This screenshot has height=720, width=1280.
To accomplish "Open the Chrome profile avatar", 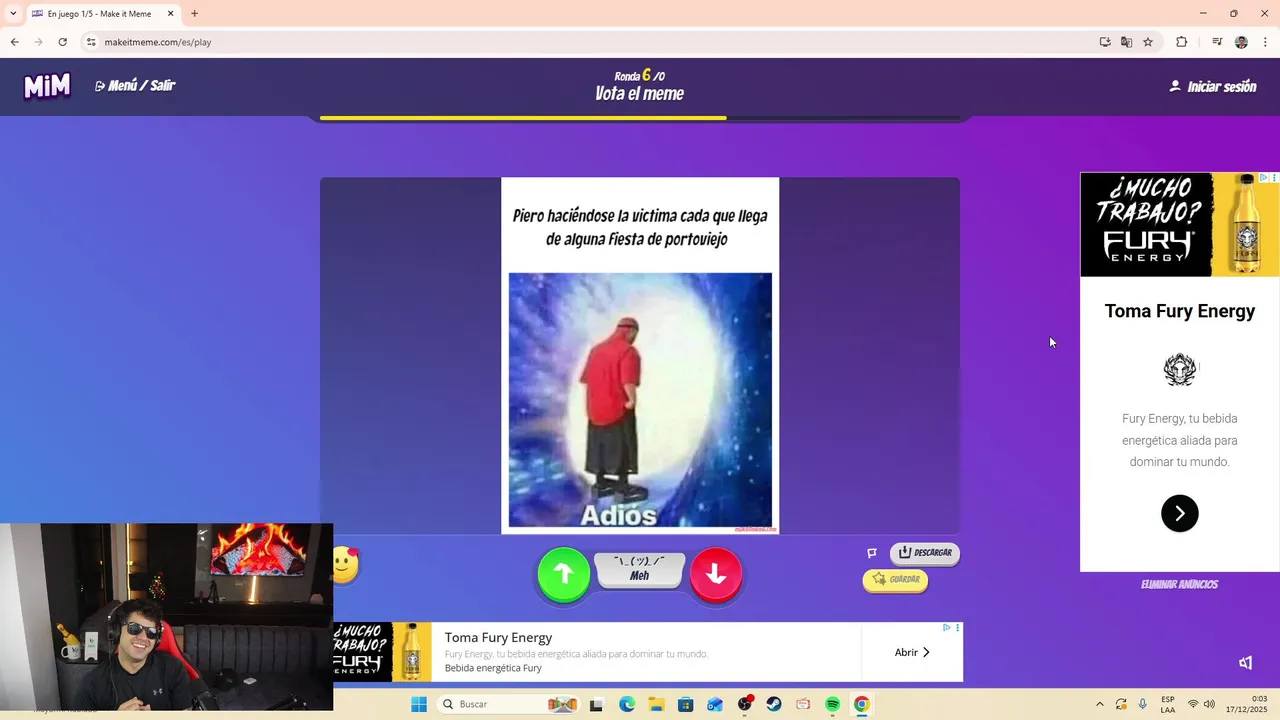I will pos(1241,42).
